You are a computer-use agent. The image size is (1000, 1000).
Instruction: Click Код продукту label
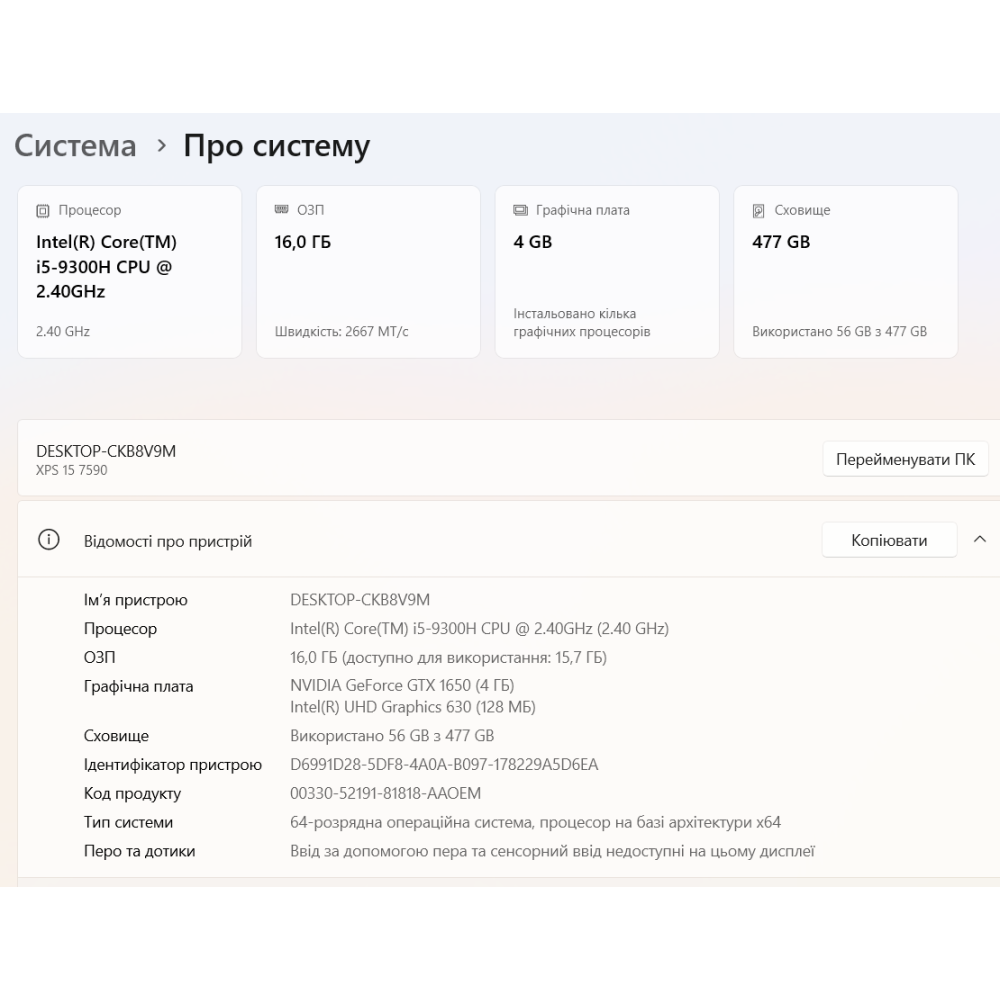132,793
